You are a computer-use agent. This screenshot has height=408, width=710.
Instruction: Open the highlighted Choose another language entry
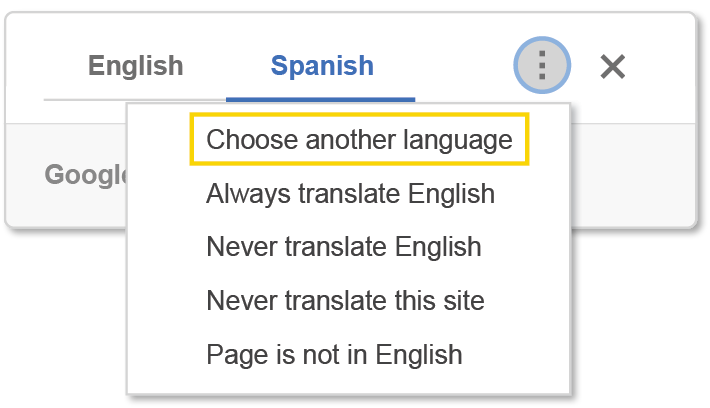359,140
